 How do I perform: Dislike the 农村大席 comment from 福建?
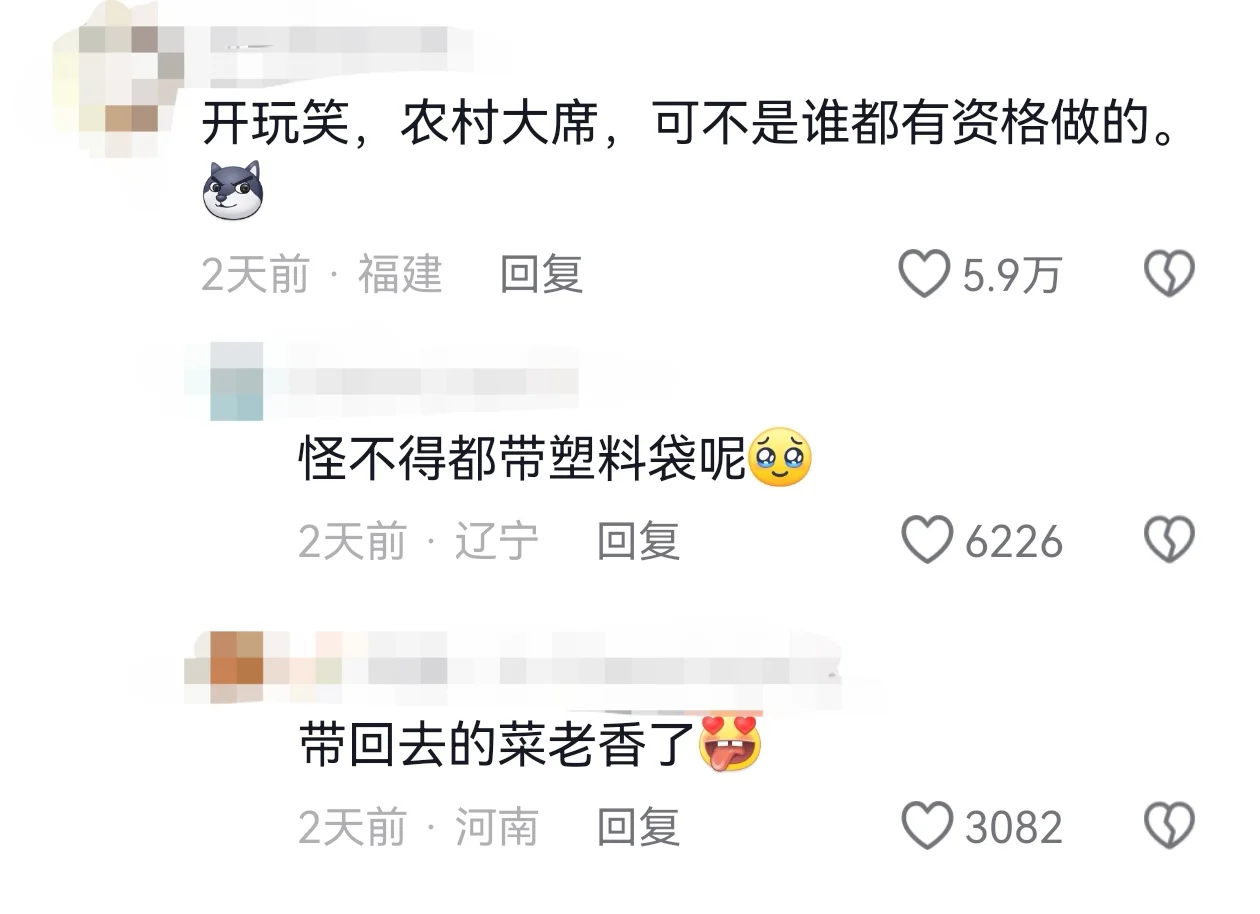point(1169,273)
